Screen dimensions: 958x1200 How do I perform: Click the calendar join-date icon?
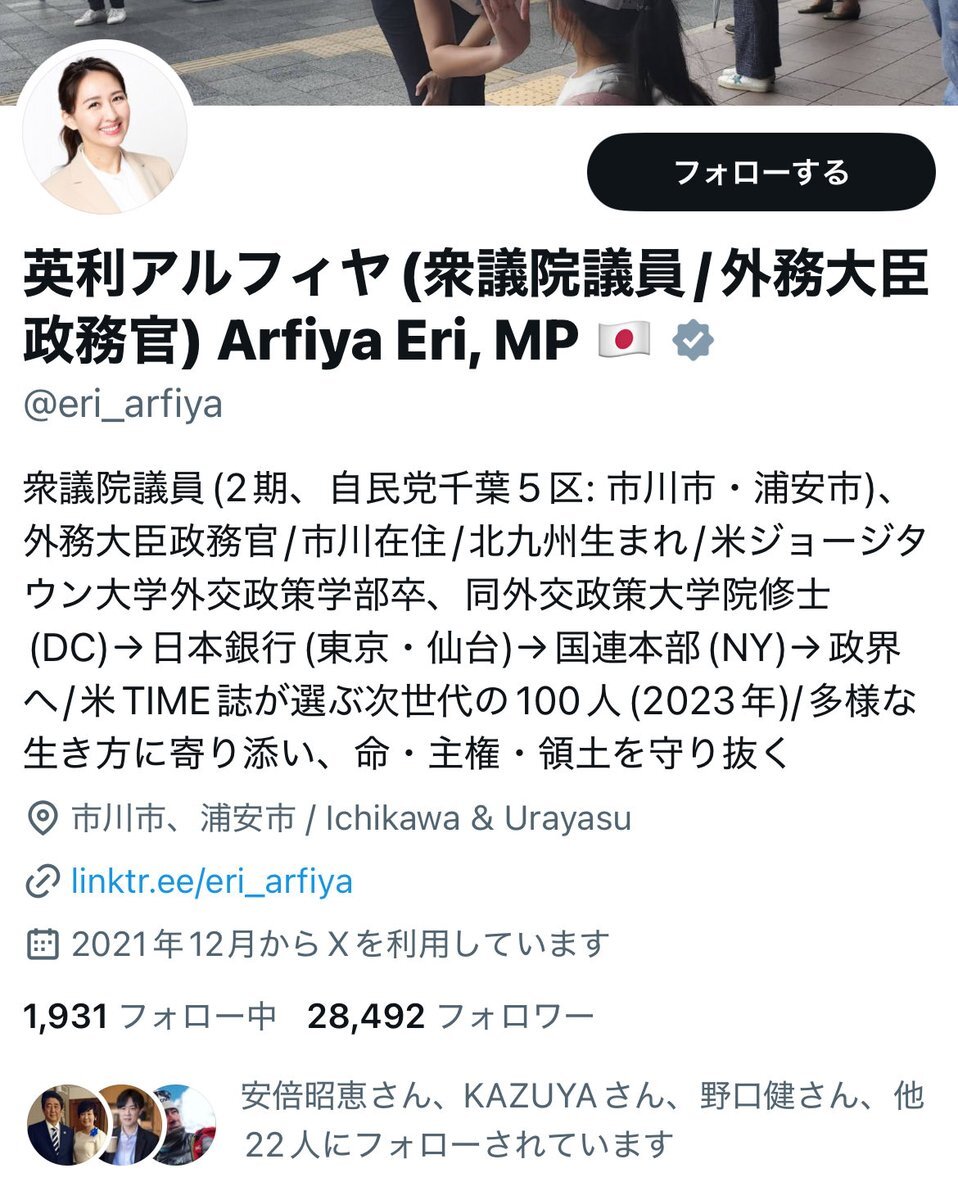tap(42, 943)
